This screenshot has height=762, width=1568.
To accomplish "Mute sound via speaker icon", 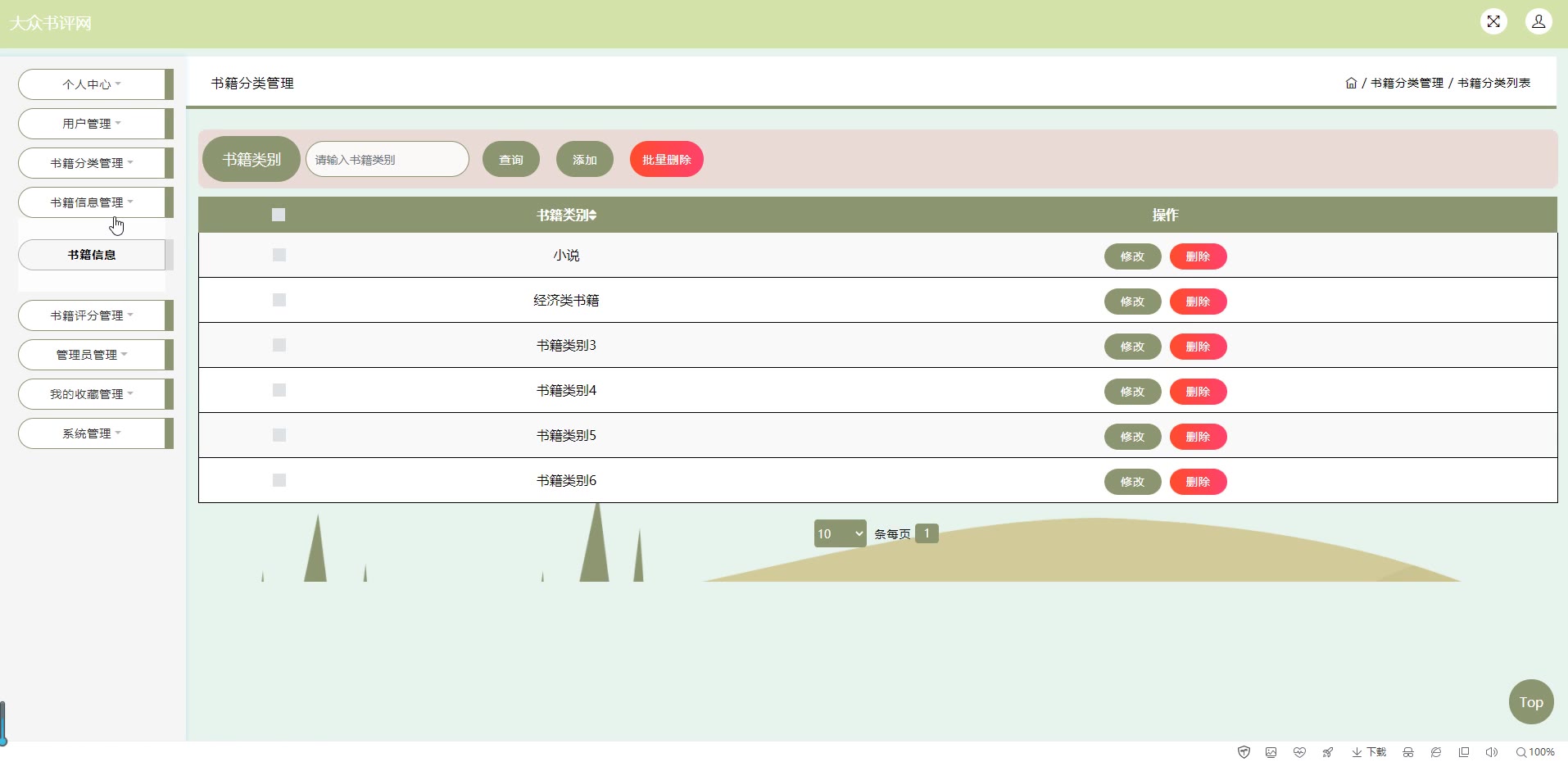I will (1492, 752).
